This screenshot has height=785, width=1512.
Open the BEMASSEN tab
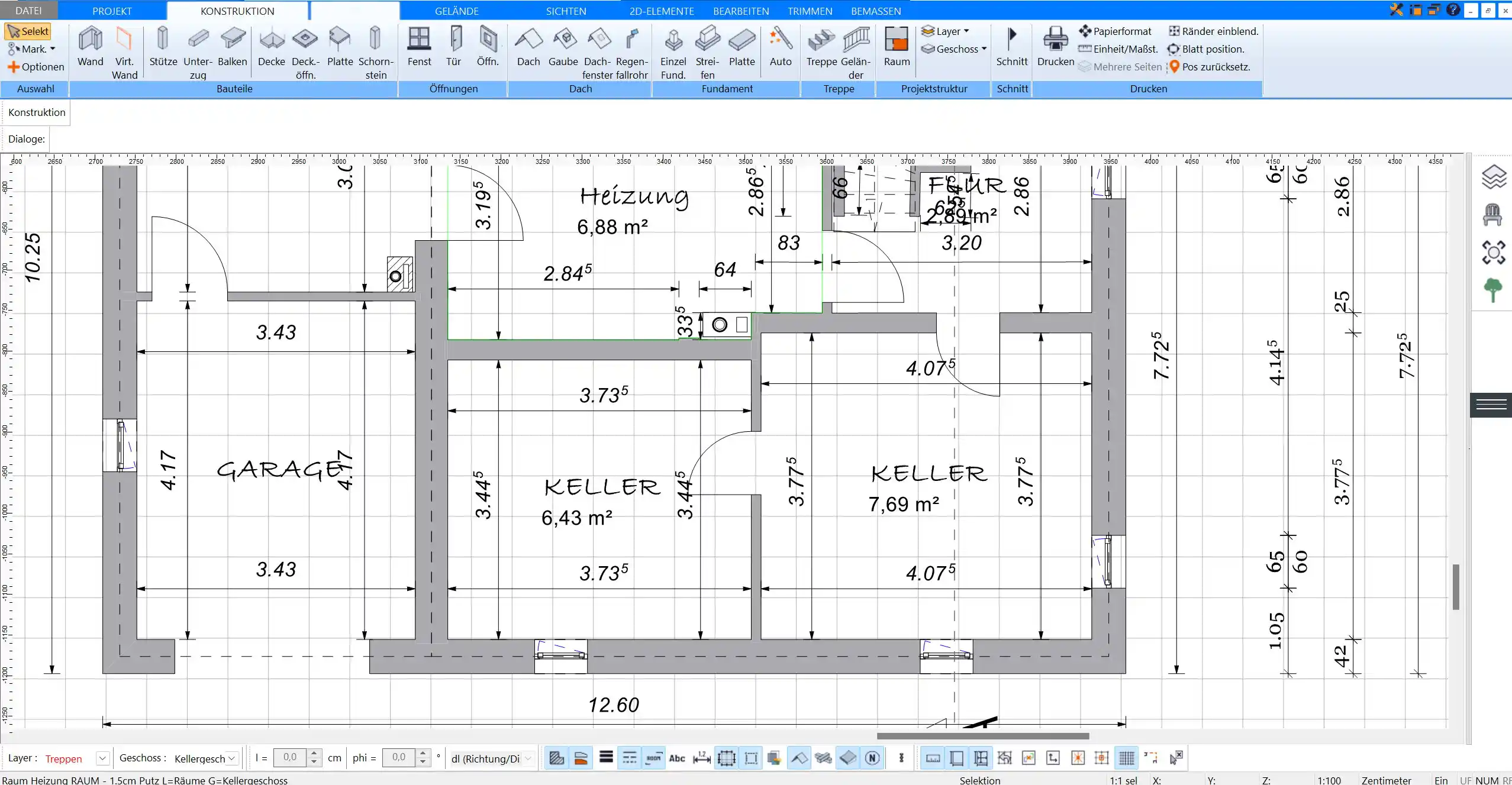876,11
